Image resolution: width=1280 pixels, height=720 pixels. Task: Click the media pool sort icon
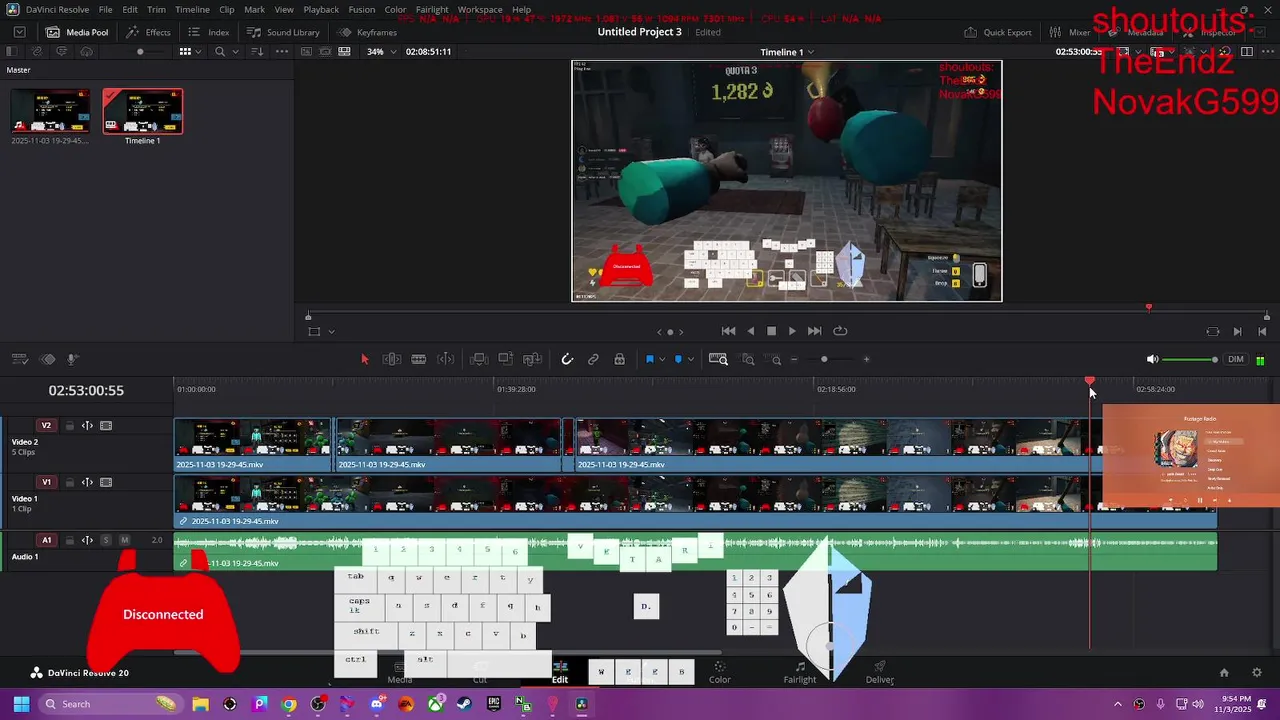255,51
